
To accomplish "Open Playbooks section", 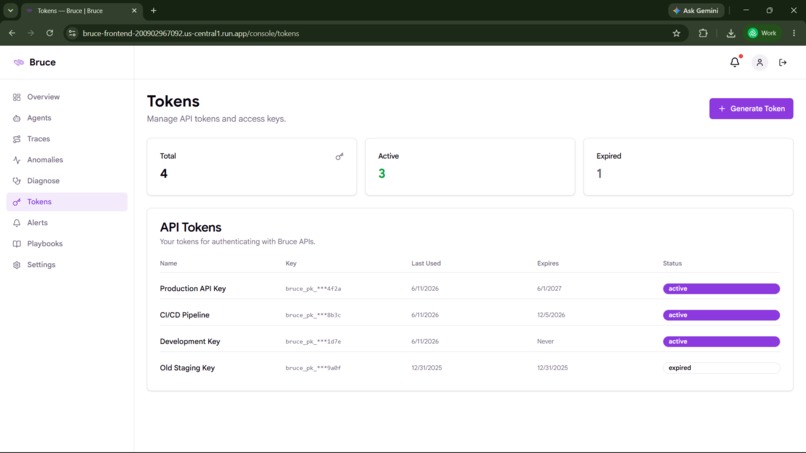I will tap(45, 244).
